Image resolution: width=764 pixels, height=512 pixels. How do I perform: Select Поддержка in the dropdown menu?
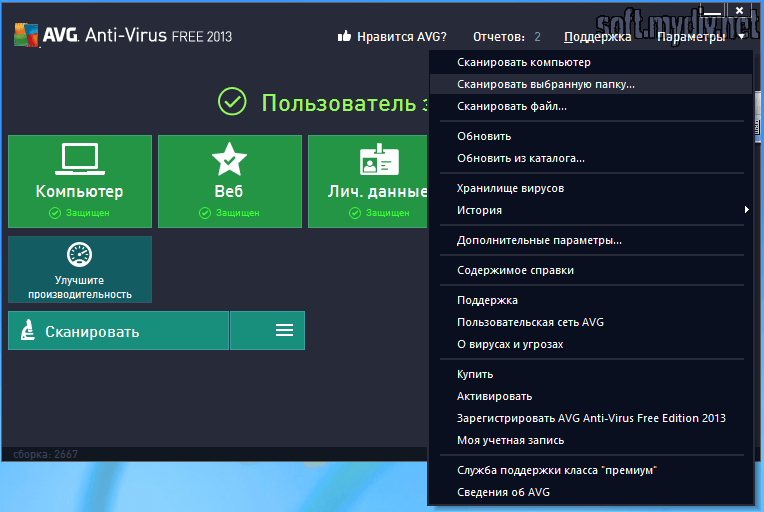(591, 301)
